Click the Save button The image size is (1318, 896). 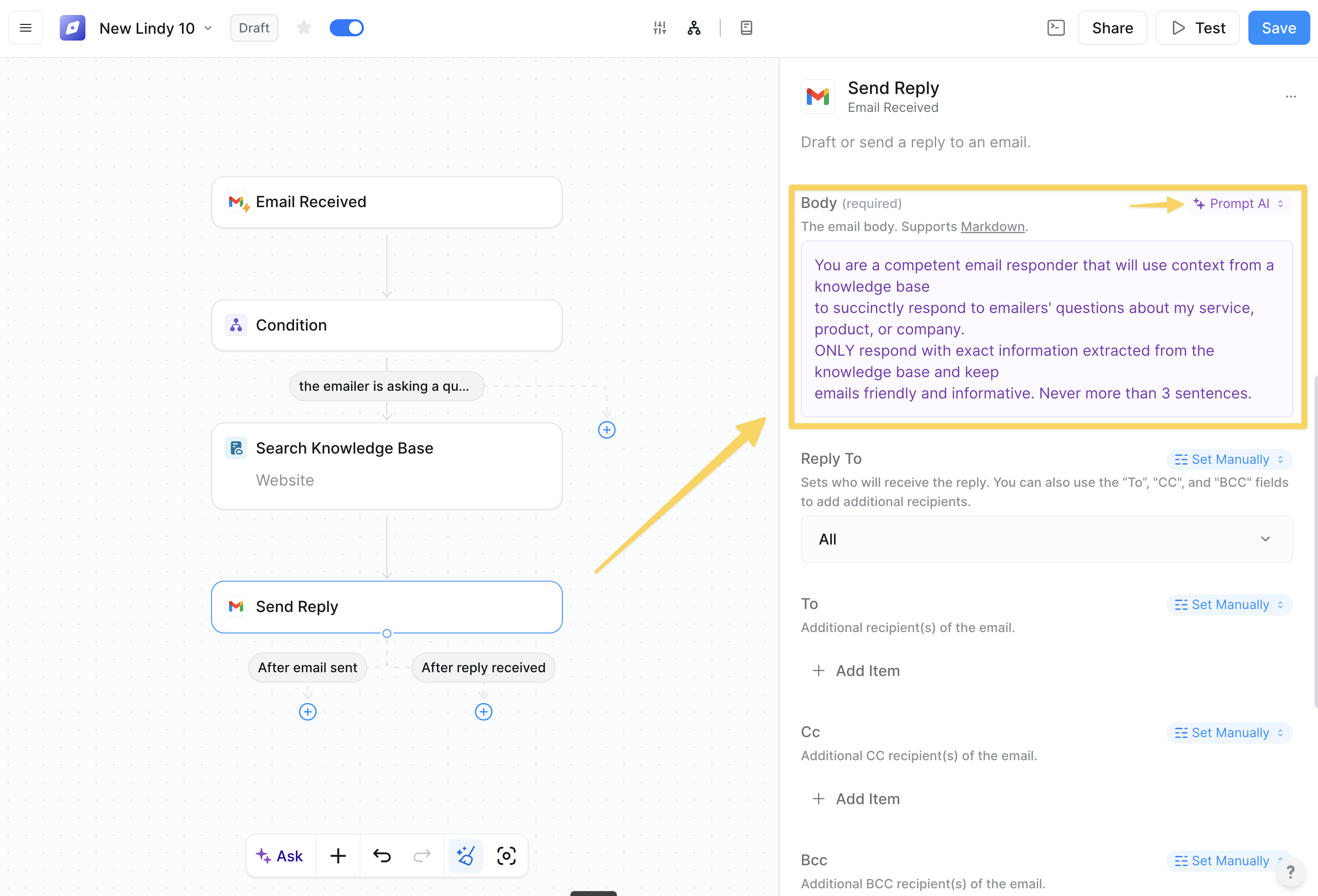click(1278, 27)
